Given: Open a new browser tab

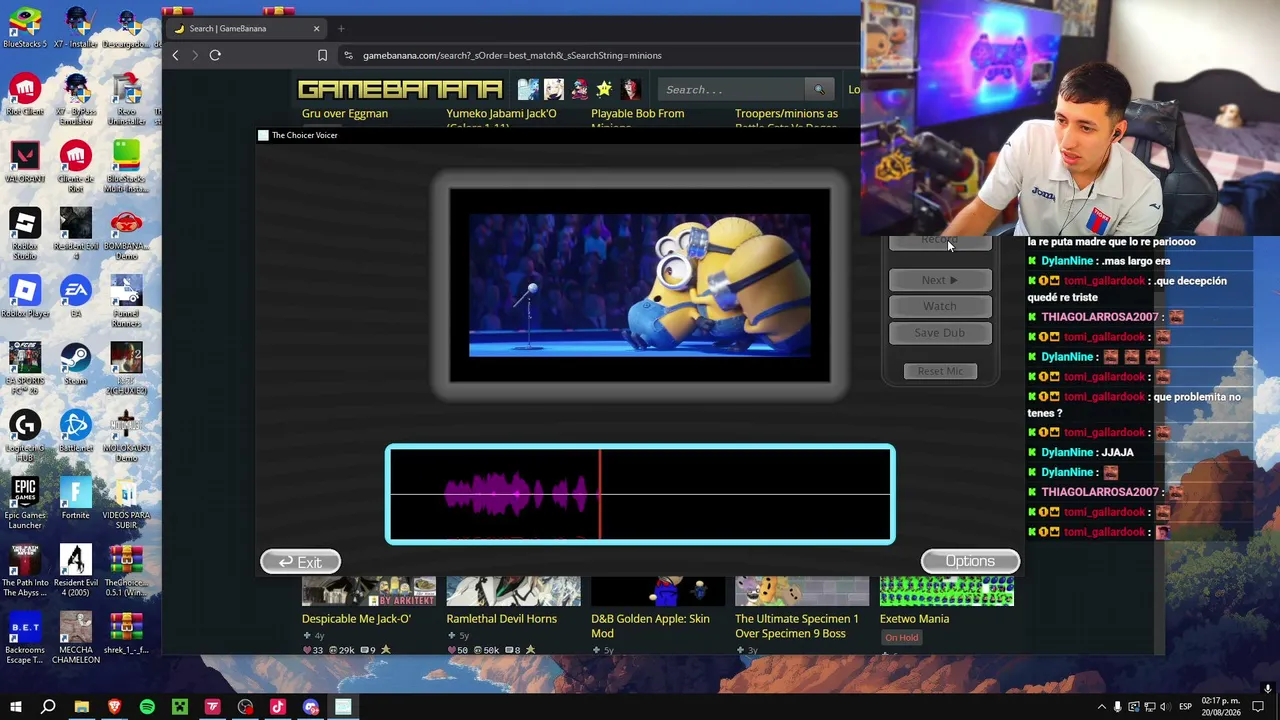Looking at the screenshot, I should (x=341, y=28).
